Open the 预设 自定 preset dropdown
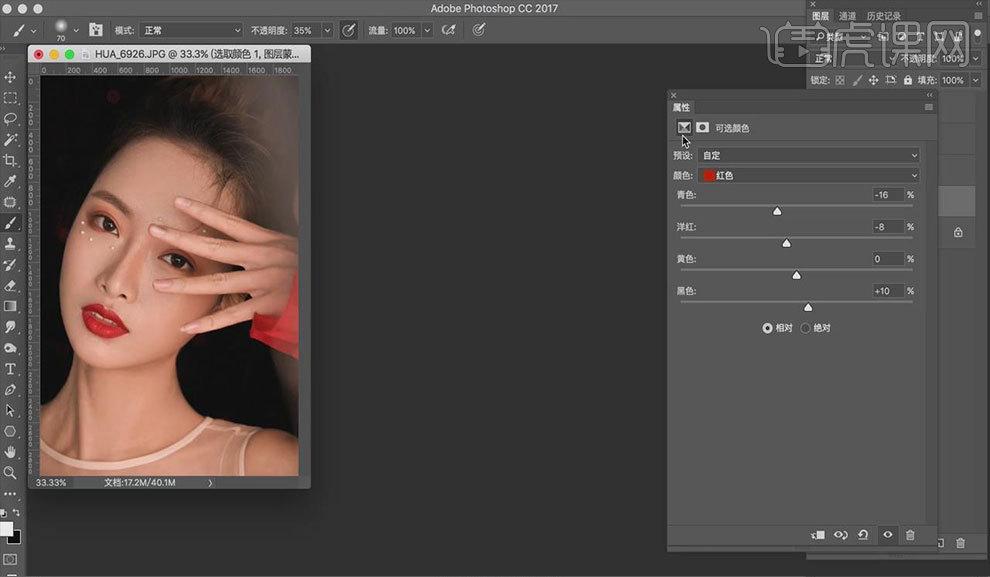The image size is (990, 577). point(808,155)
